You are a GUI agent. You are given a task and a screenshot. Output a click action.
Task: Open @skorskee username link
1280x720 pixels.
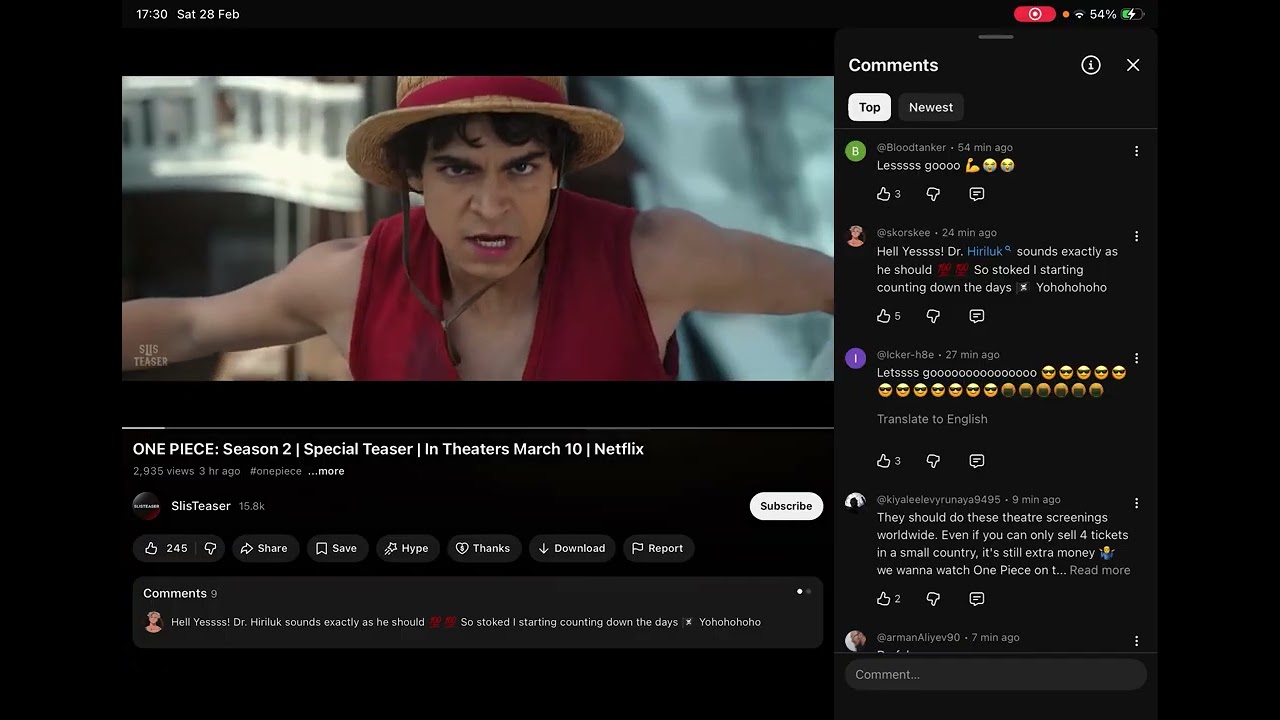tap(904, 232)
